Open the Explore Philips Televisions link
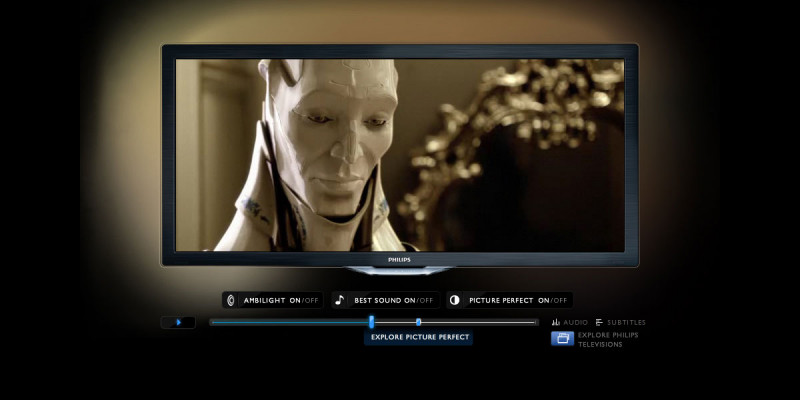The image size is (800, 400). coord(608,340)
